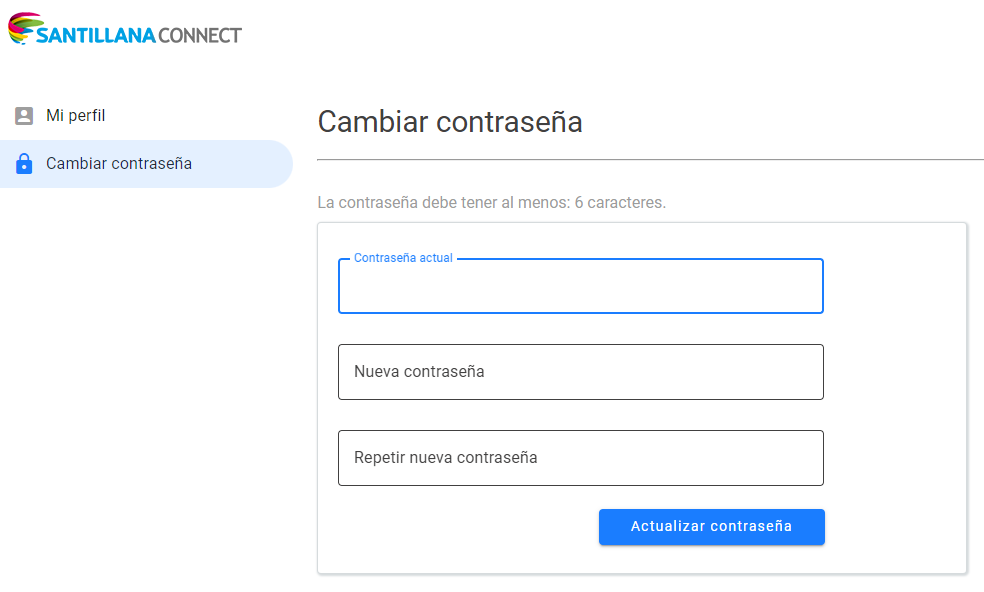Click empty space left of Actualizar button

click(460, 527)
